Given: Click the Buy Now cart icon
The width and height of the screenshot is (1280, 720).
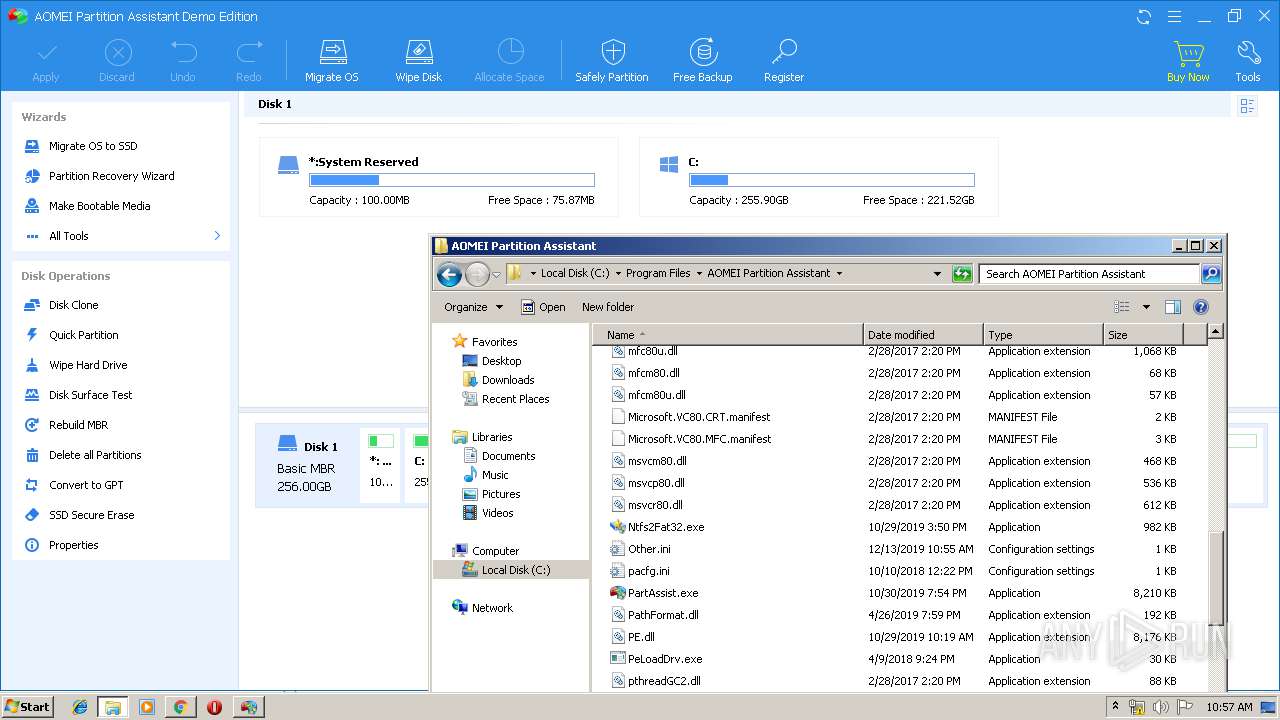Looking at the screenshot, I should (x=1188, y=60).
